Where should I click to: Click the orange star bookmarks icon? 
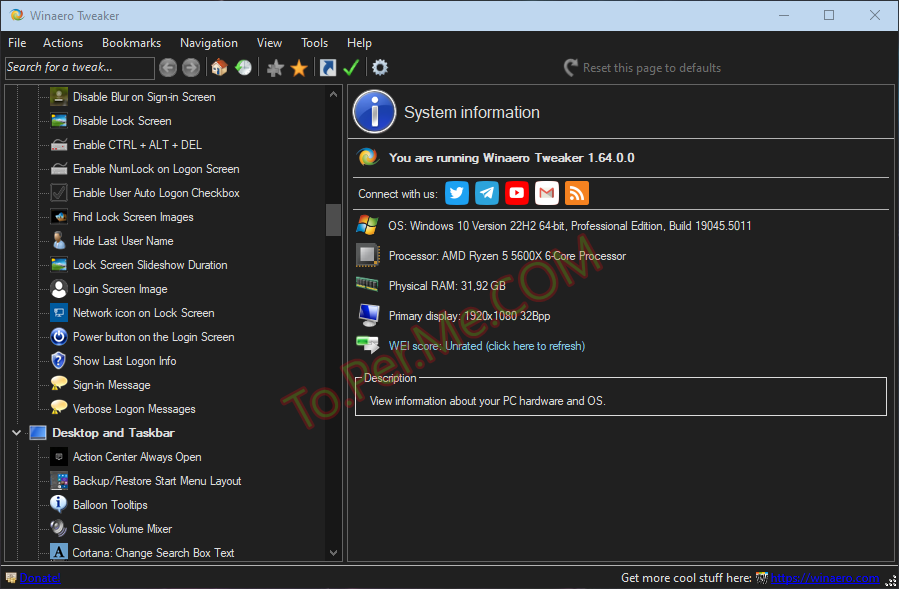(x=299, y=68)
